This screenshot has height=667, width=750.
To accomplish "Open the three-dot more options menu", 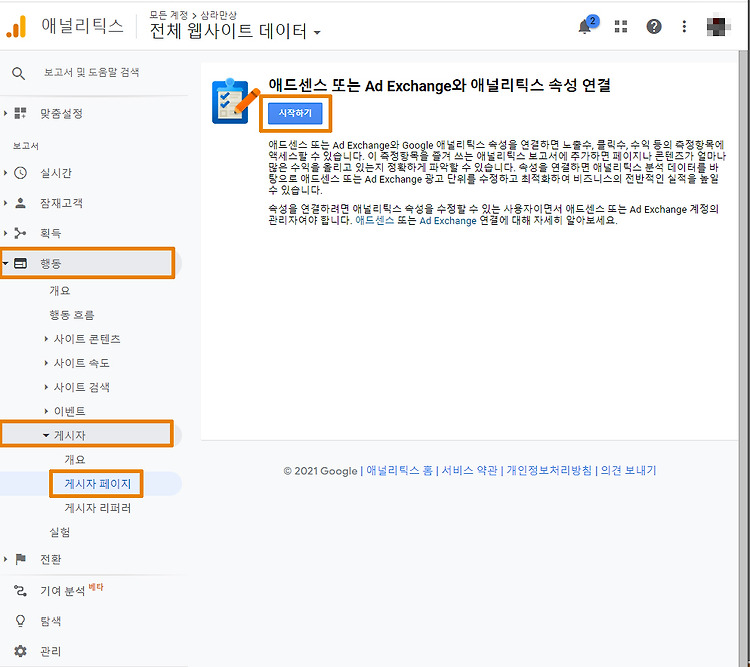I will (x=684, y=26).
